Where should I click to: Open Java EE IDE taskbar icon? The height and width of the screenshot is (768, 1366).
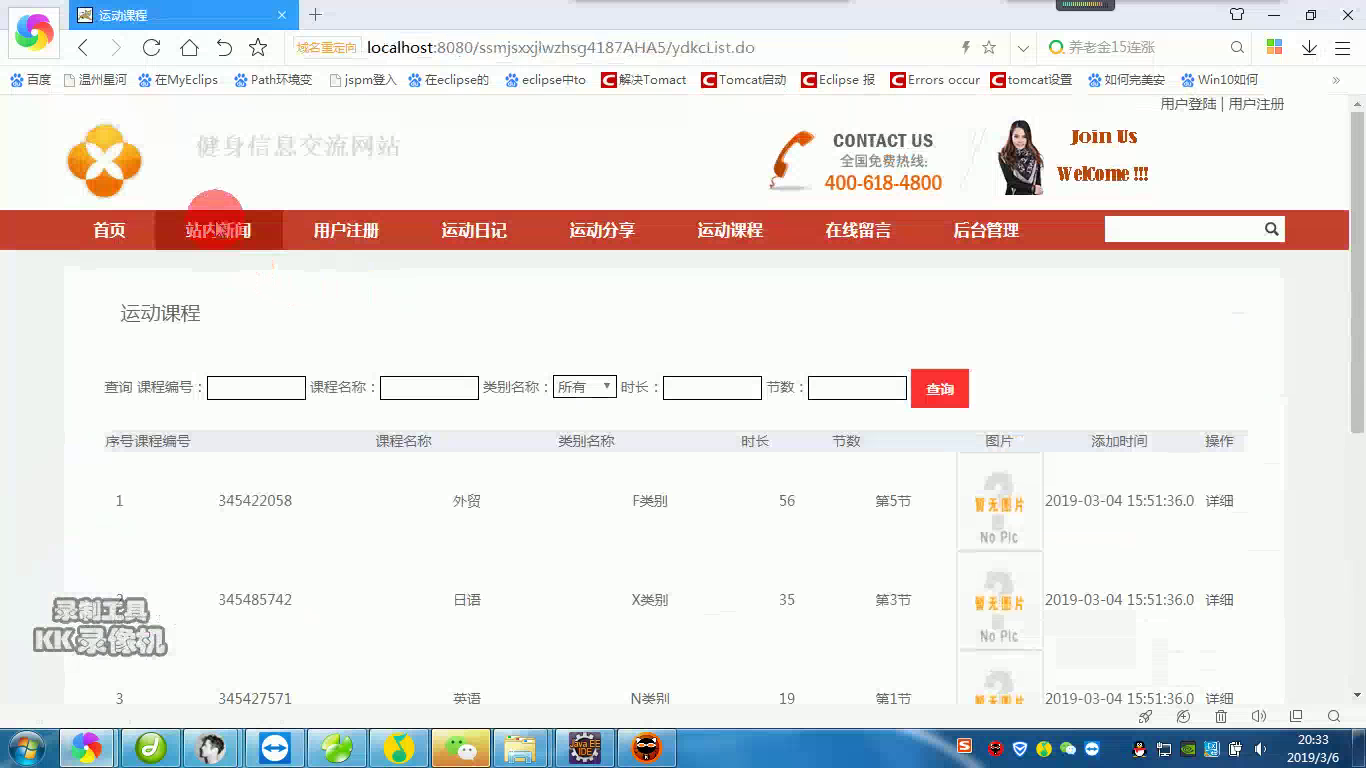(x=584, y=748)
